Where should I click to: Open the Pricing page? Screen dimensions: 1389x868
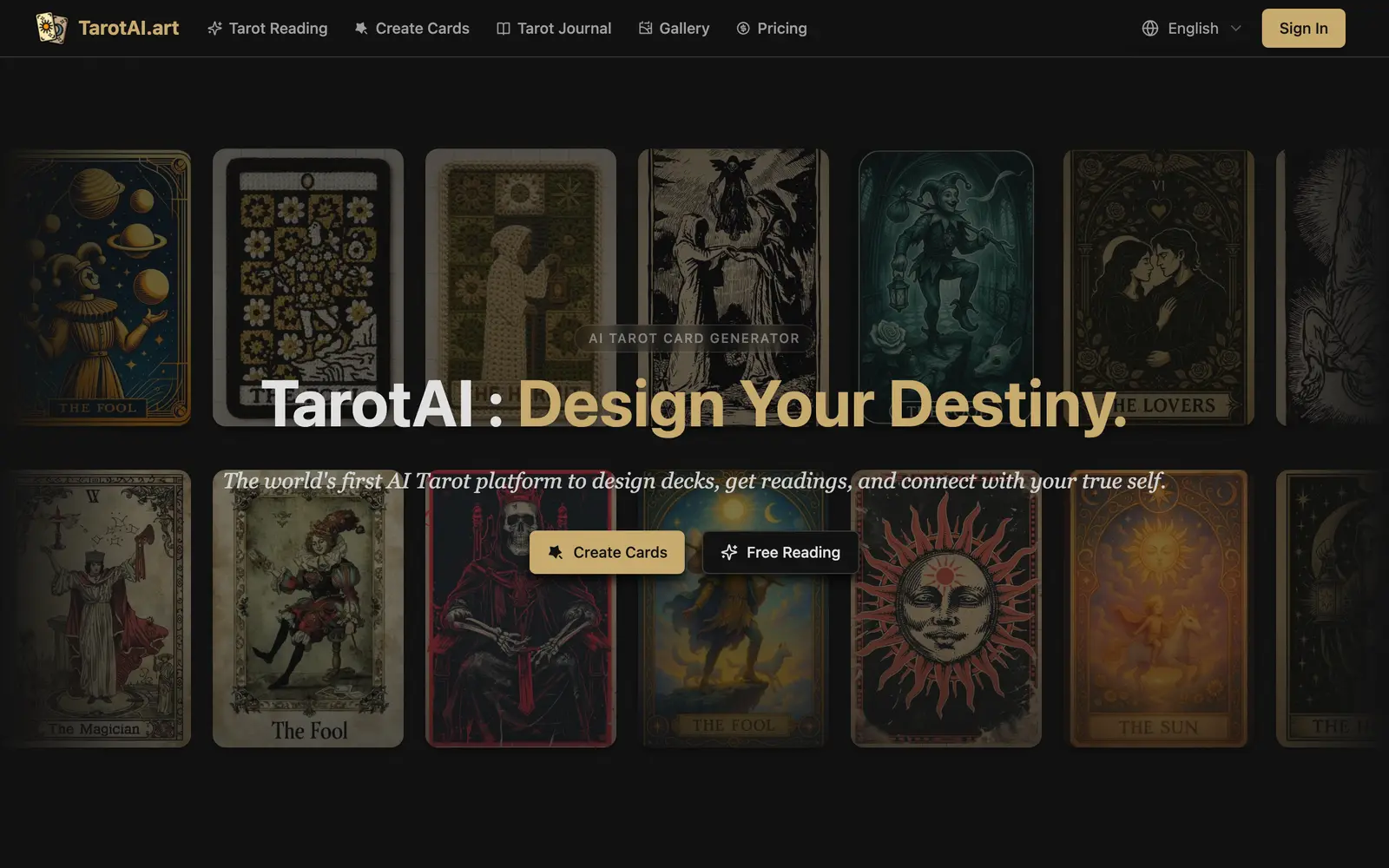(772, 29)
